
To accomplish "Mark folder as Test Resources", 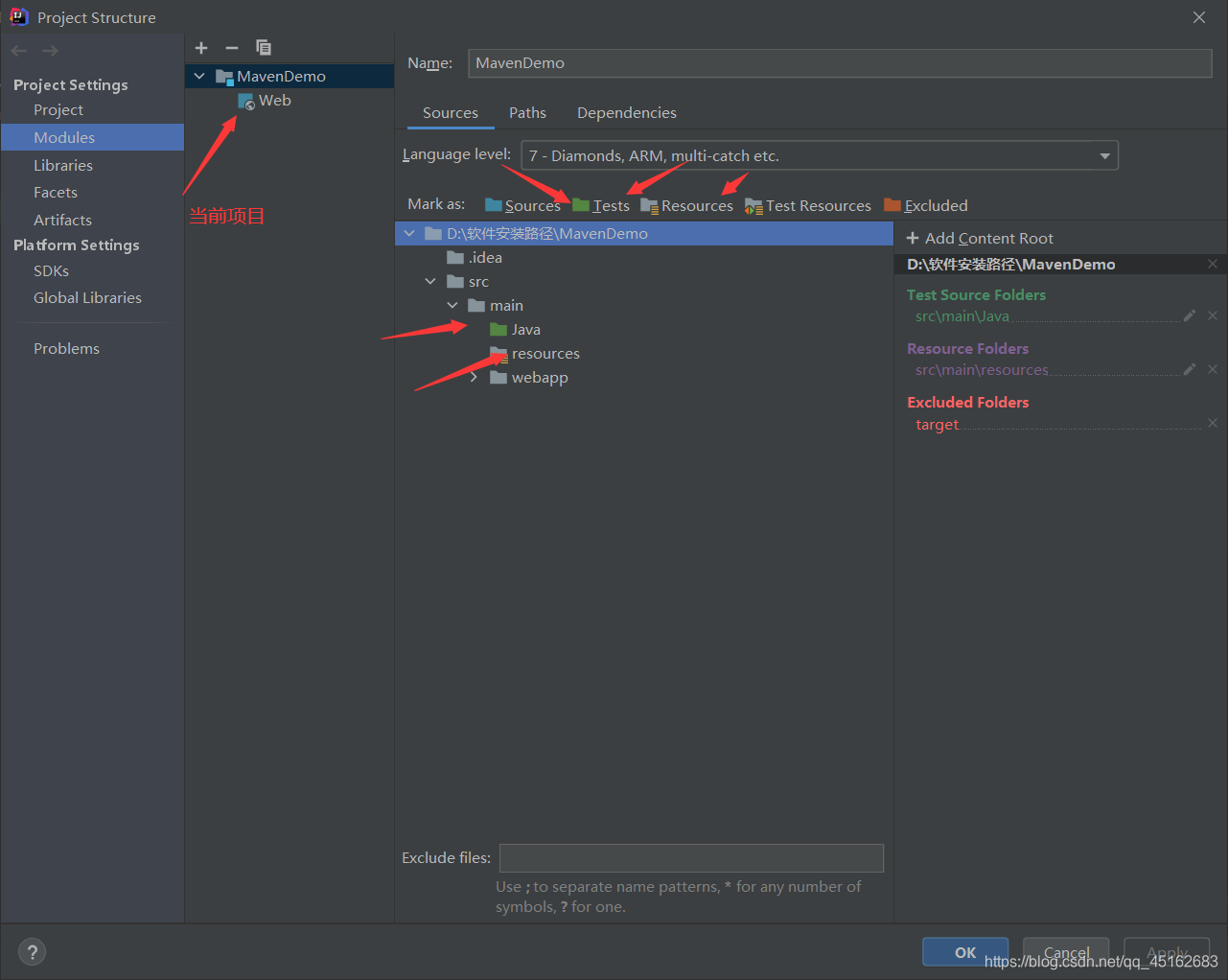I will pyautogui.click(x=808, y=205).
